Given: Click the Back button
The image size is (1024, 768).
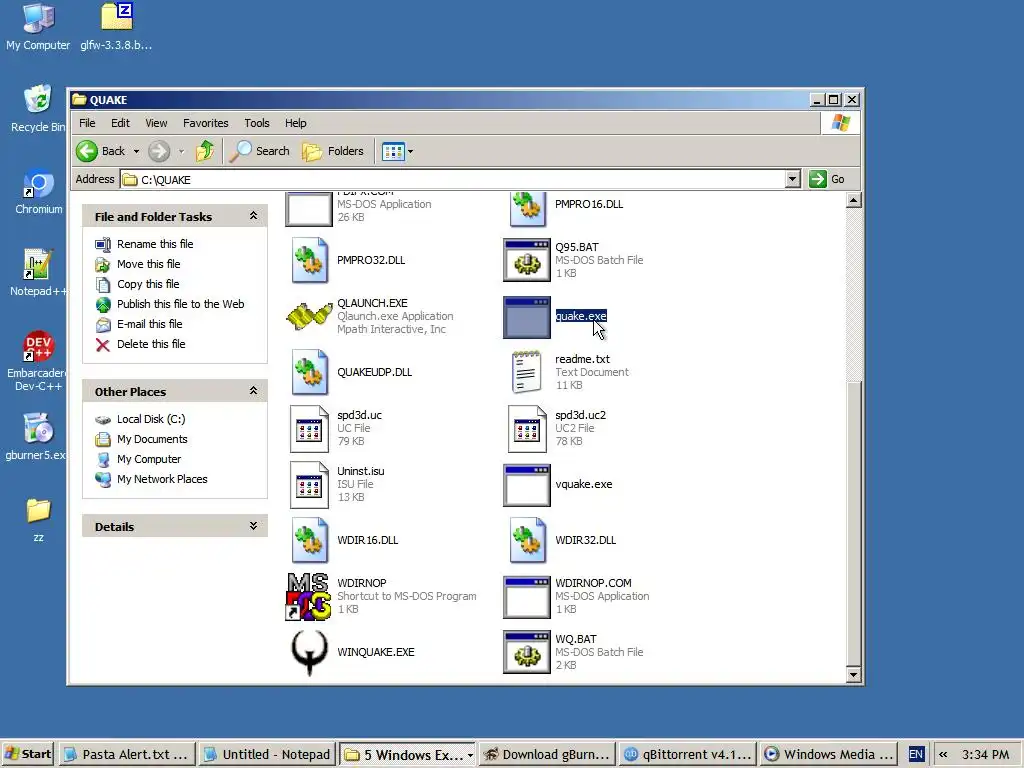Looking at the screenshot, I should click(102, 152).
